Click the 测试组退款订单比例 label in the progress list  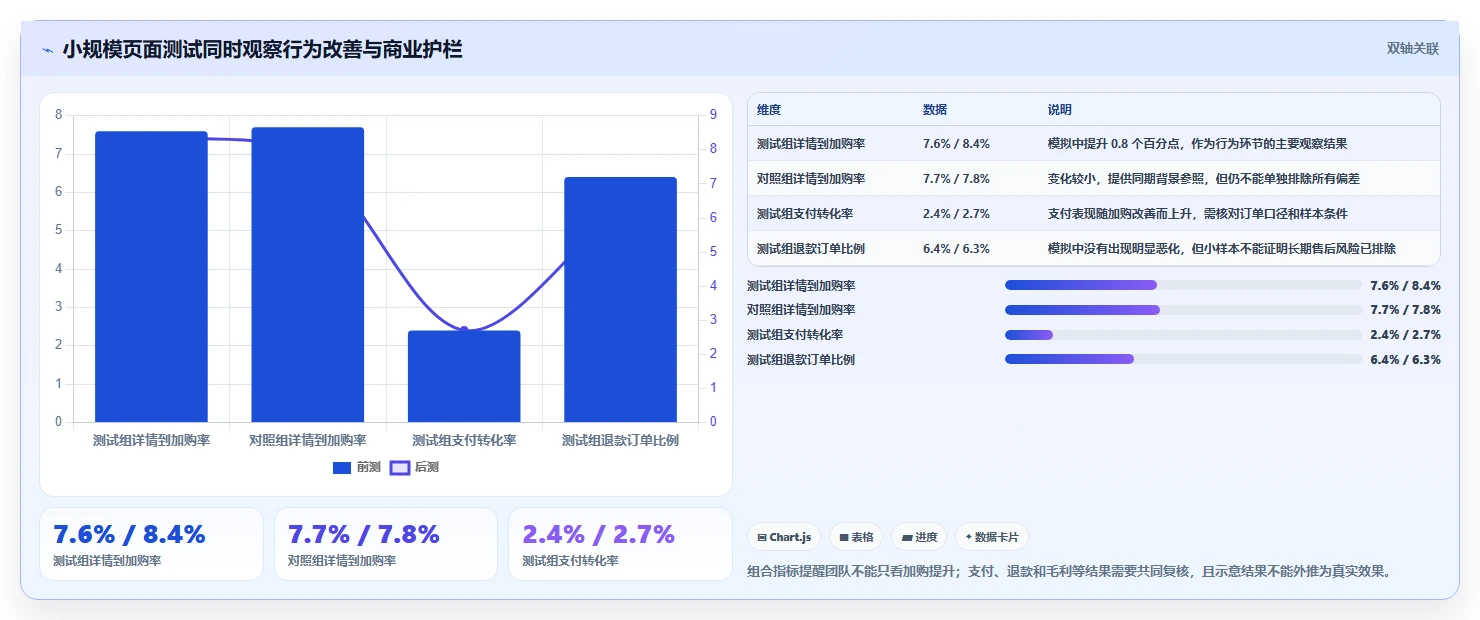(x=801, y=360)
